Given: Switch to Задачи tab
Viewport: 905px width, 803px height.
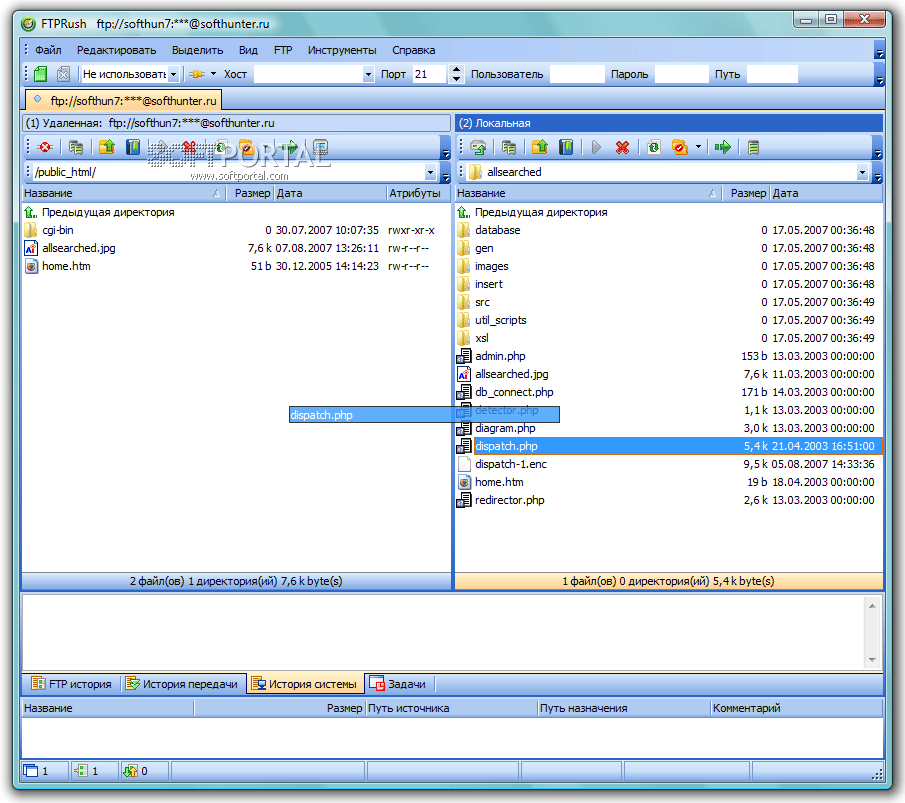Looking at the screenshot, I should coord(398,684).
